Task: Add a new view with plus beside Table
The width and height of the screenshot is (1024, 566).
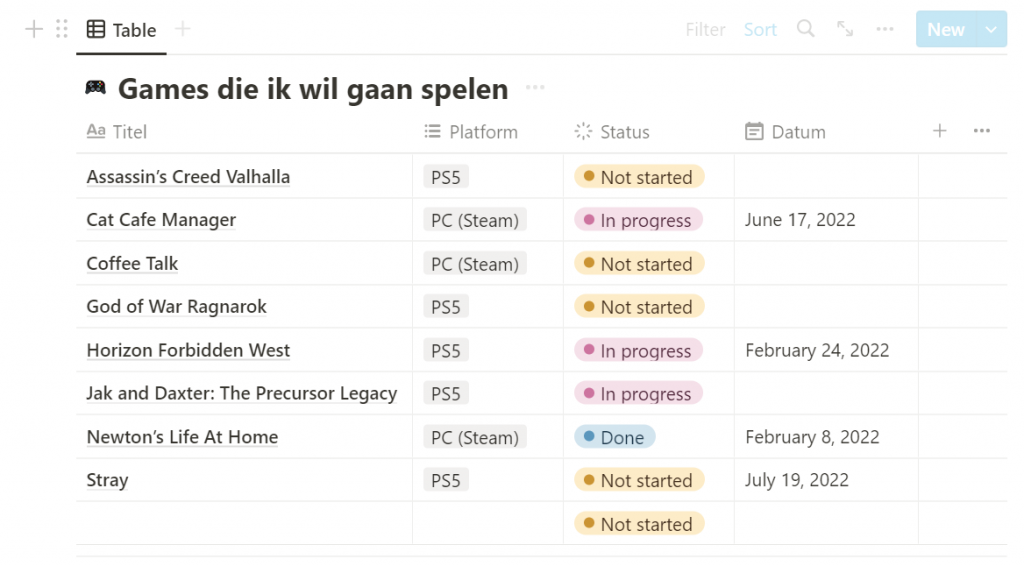Action: click(183, 29)
